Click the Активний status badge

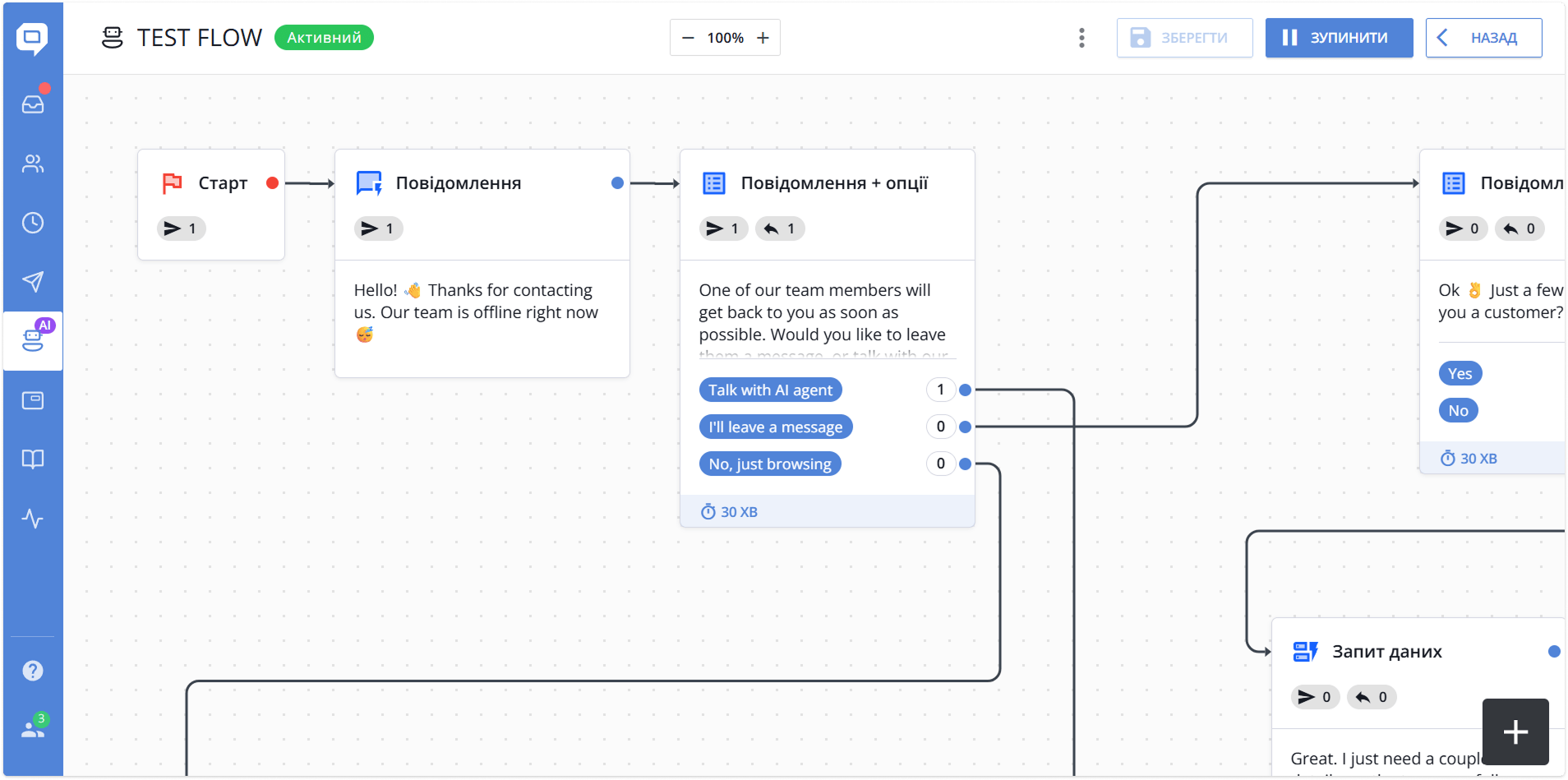click(324, 37)
